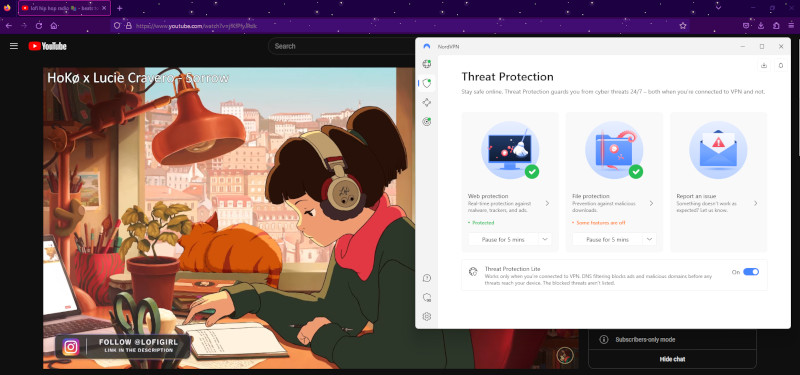Screen dimensions: 800x375
Task: Expand File protection pause duration dropdown arrow
Action: pyautogui.click(x=649, y=239)
